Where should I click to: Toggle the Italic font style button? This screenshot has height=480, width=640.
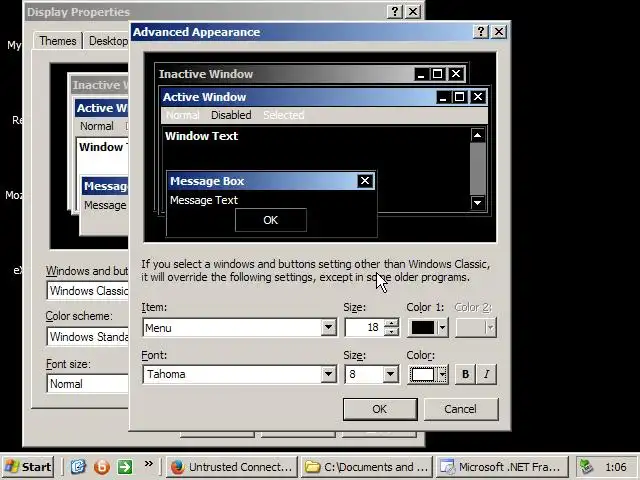click(487, 374)
